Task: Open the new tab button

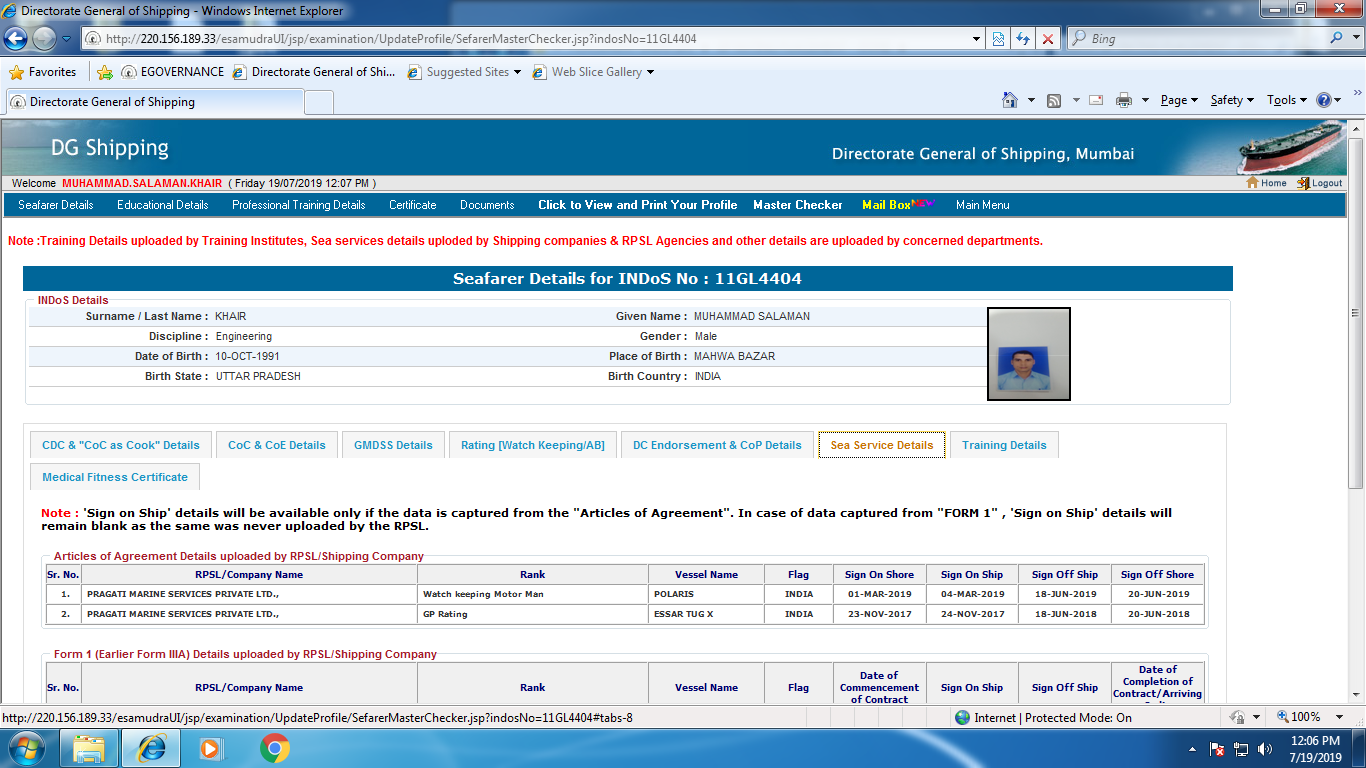Action: [x=319, y=102]
